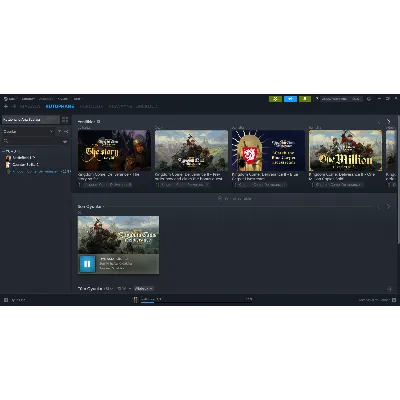
Task: Click the download progress bar in status bar
Action: tap(197, 303)
